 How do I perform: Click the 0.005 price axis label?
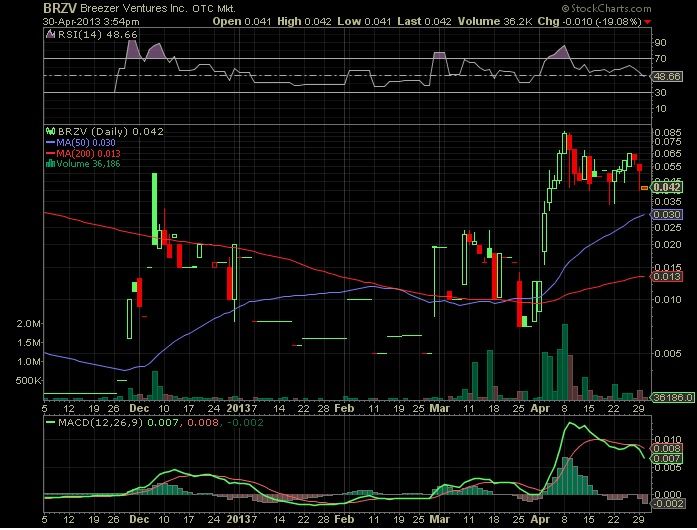coord(668,353)
